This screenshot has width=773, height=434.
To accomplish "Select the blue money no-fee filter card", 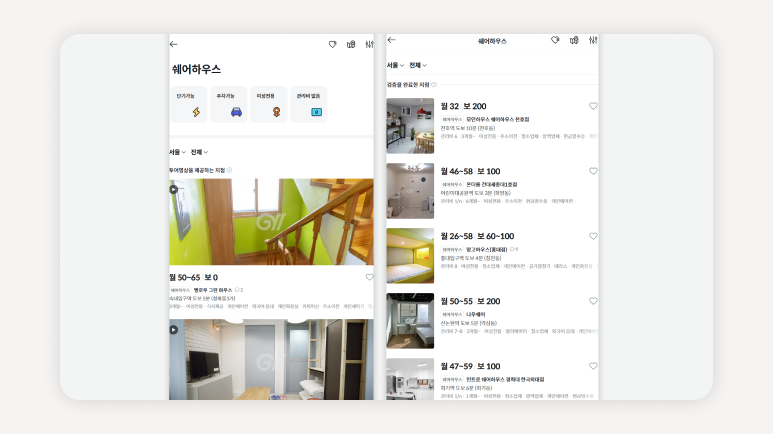I will tap(309, 105).
